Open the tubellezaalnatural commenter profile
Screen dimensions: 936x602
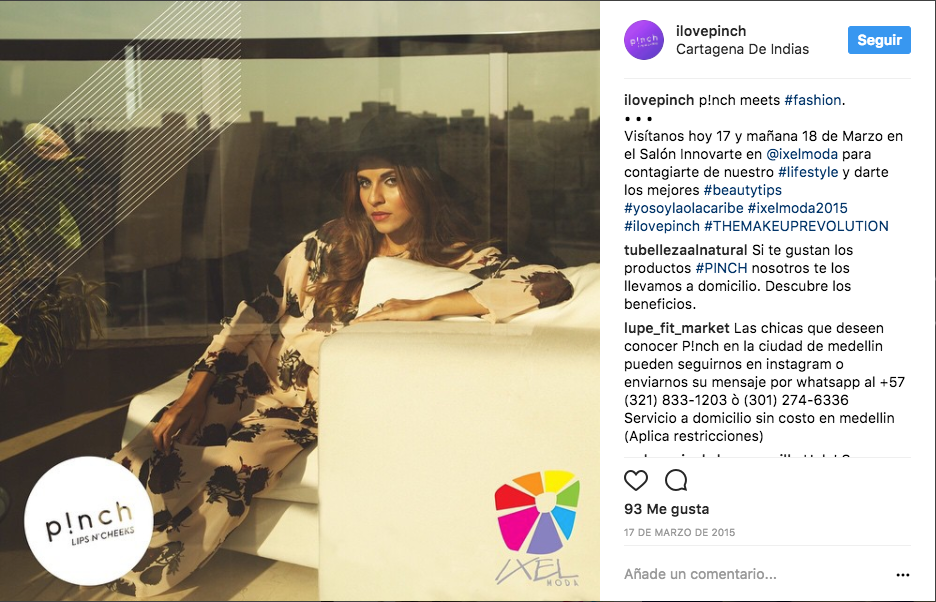click(x=685, y=250)
